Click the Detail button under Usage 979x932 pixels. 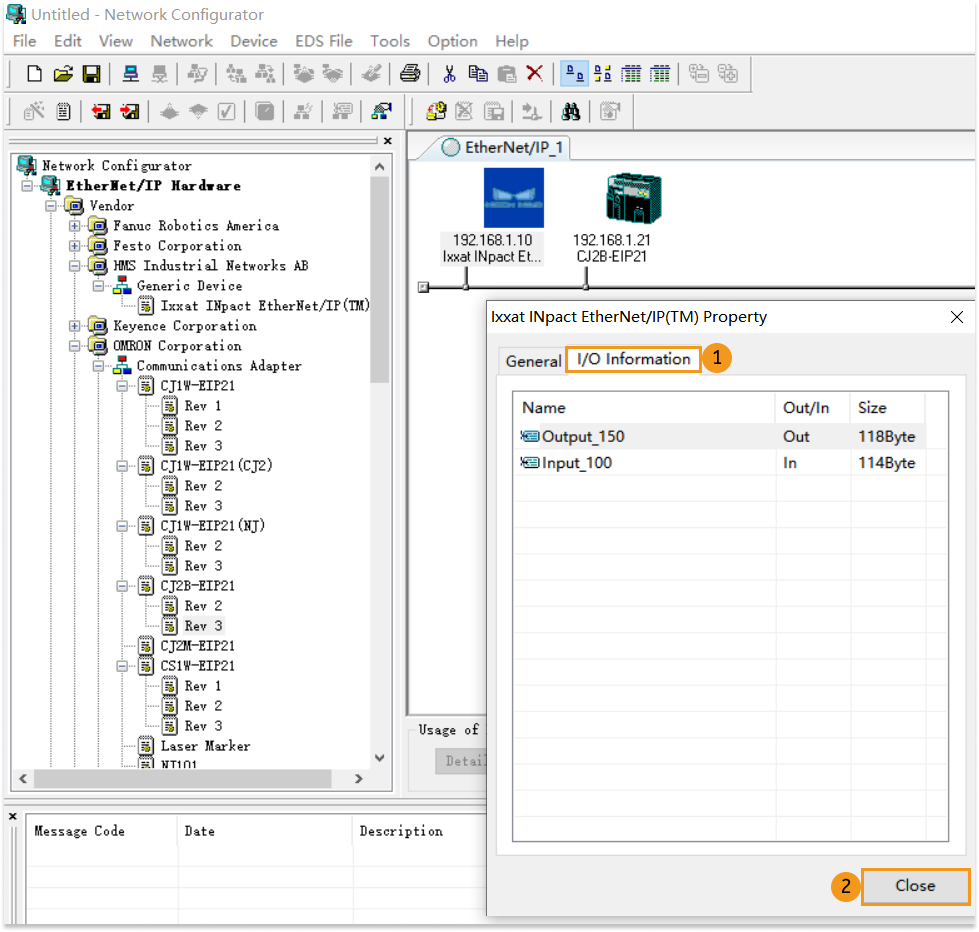pos(466,761)
